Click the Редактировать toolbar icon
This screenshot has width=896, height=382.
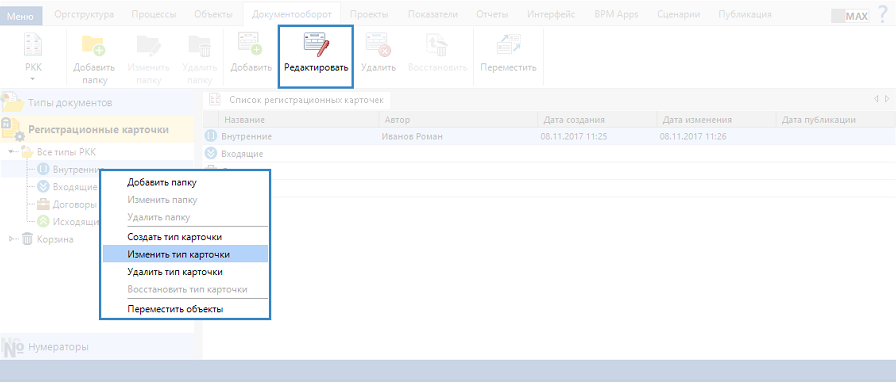pyautogui.click(x=316, y=45)
